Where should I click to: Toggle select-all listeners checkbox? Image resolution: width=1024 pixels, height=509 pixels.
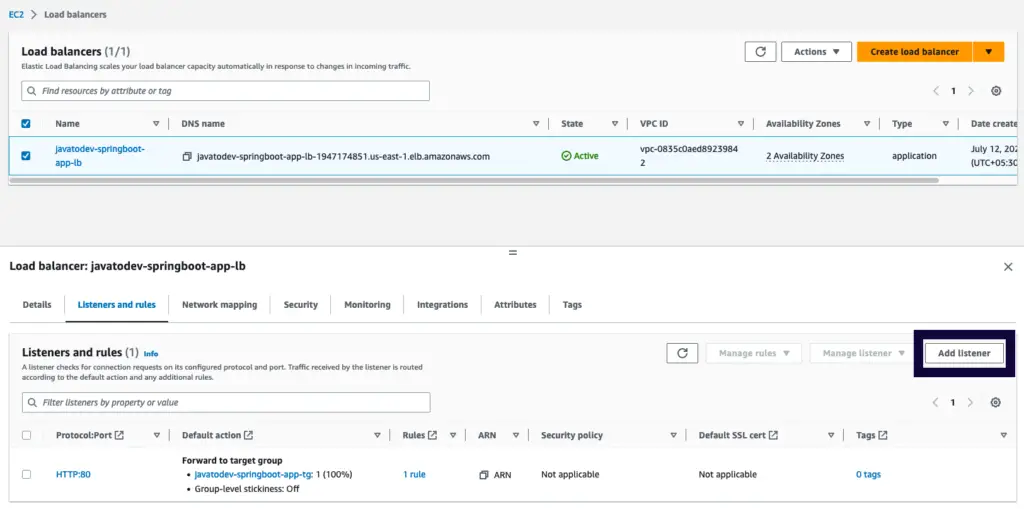tap(26, 435)
